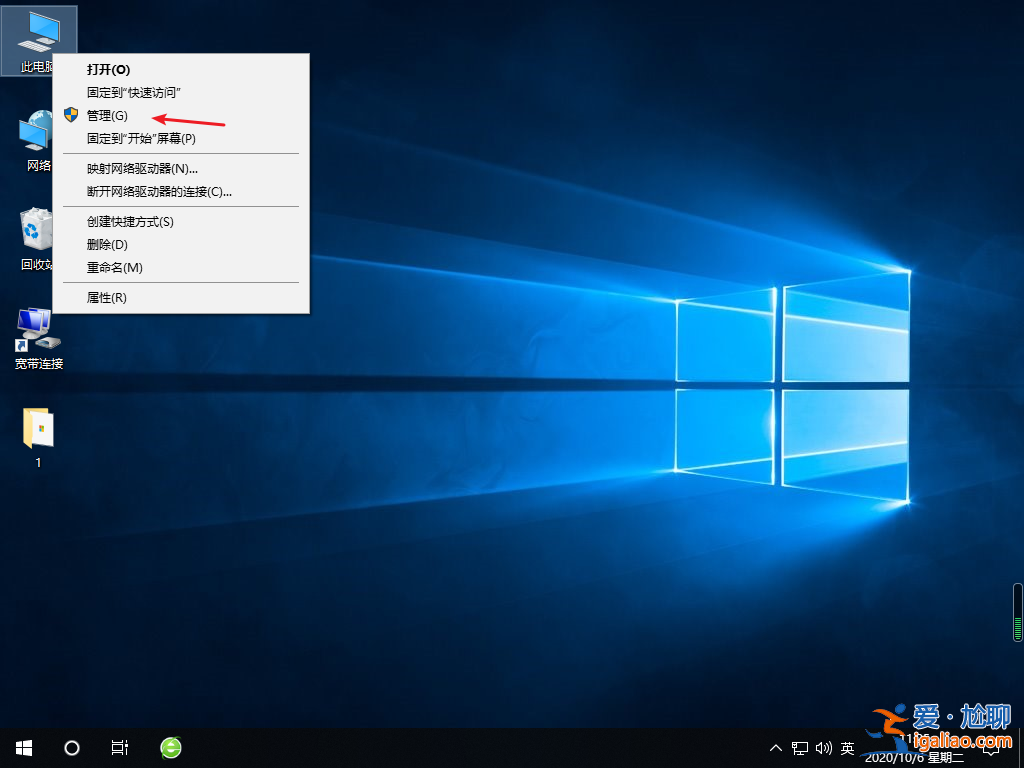Open the folder named 1 on desktop
Viewport: 1024px width, 768px height.
point(37,430)
